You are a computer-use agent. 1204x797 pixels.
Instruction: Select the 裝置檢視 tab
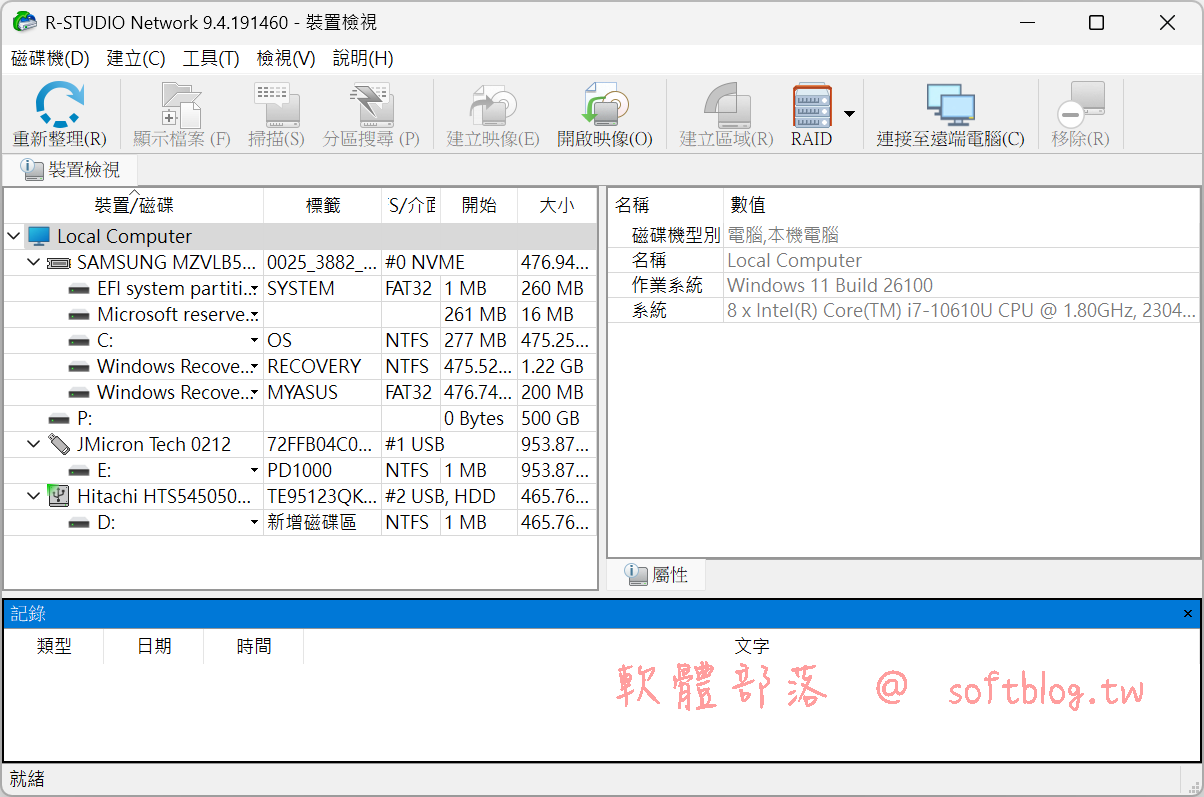(x=71, y=170)
